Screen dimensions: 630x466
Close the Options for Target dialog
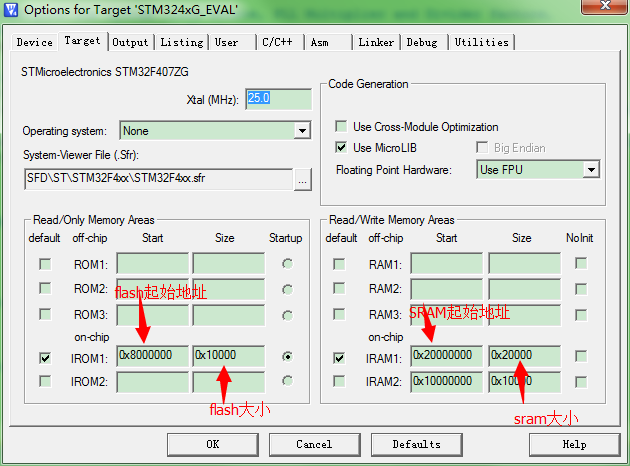tap(604, 6)
